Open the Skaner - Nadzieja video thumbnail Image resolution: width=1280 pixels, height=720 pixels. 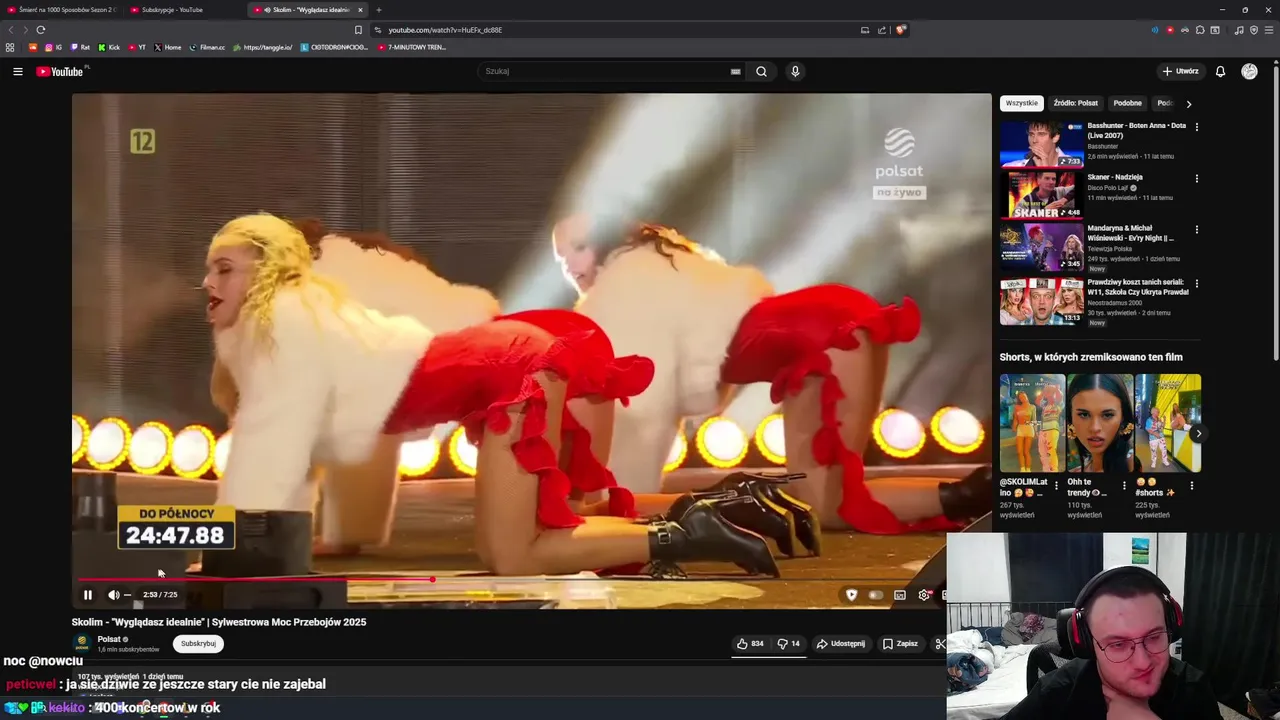point(1041,195)
